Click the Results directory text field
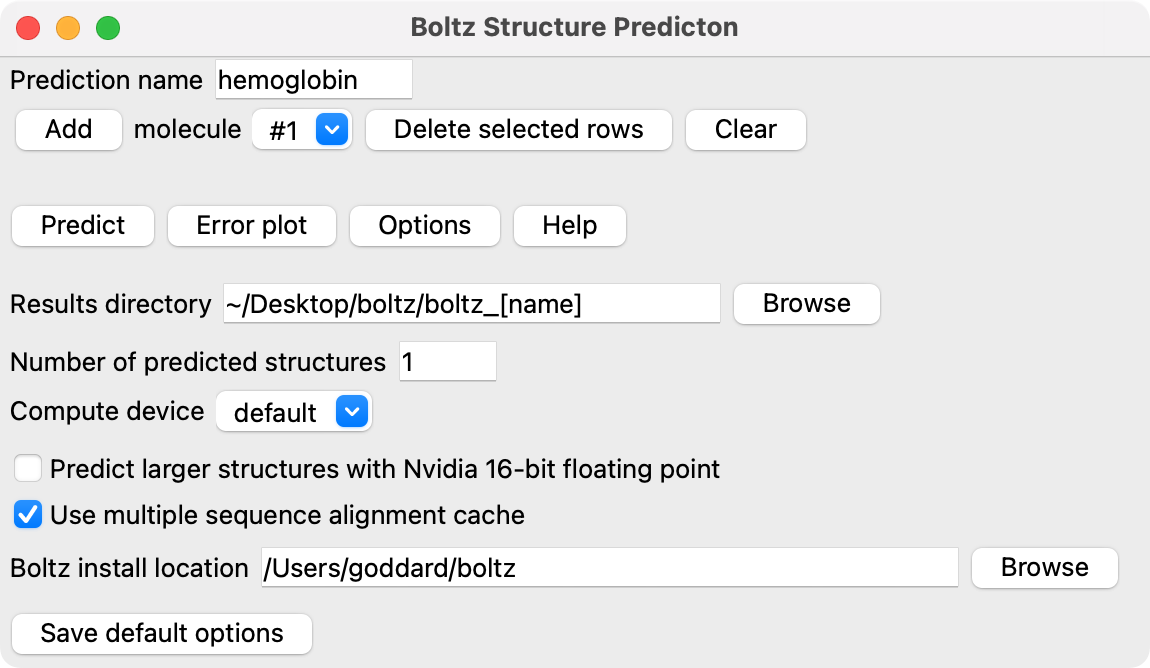This screenshot has height=668, width=1150. (471, 304)
